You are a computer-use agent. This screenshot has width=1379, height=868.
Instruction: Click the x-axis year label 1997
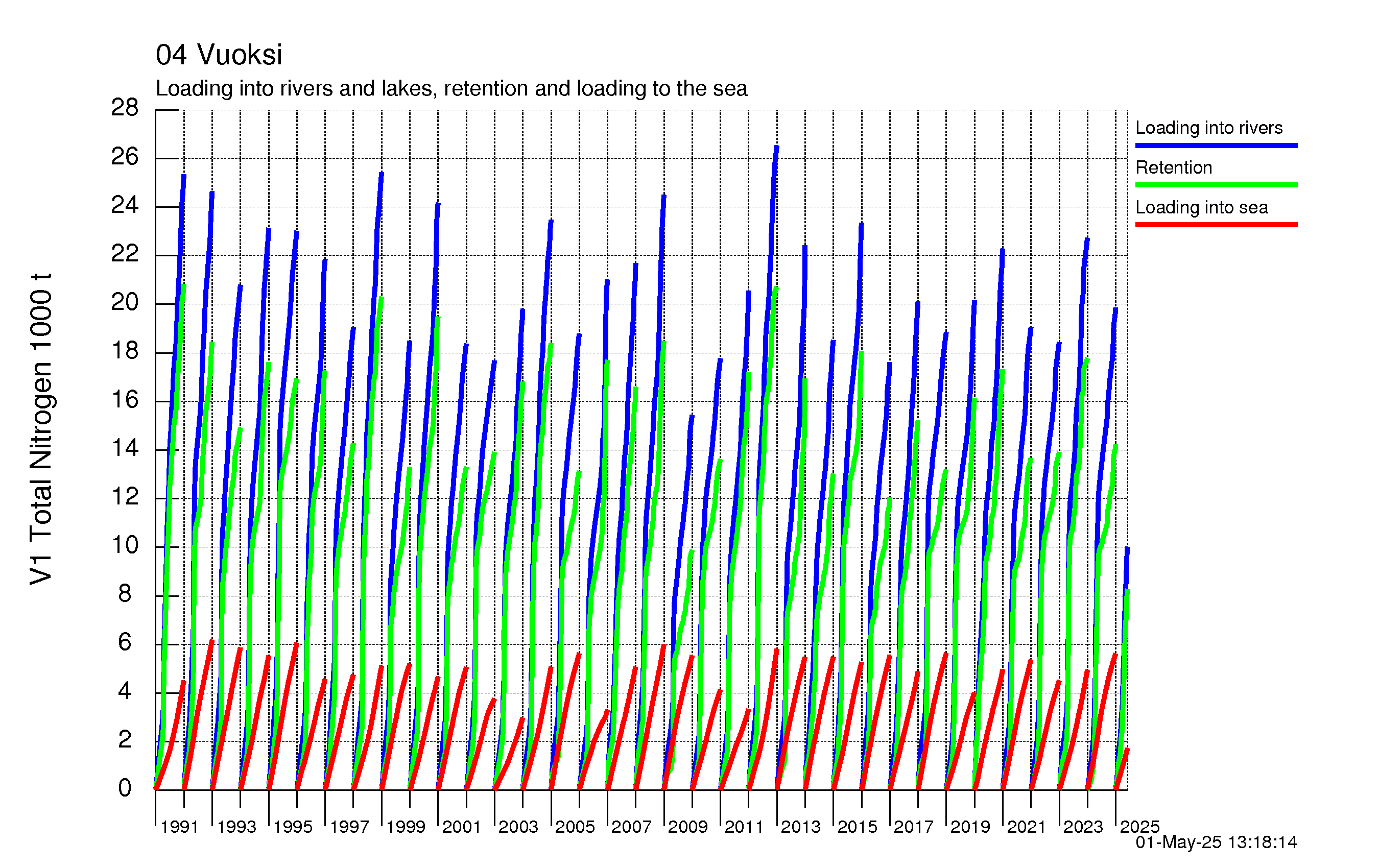click(x=349, y=827)
